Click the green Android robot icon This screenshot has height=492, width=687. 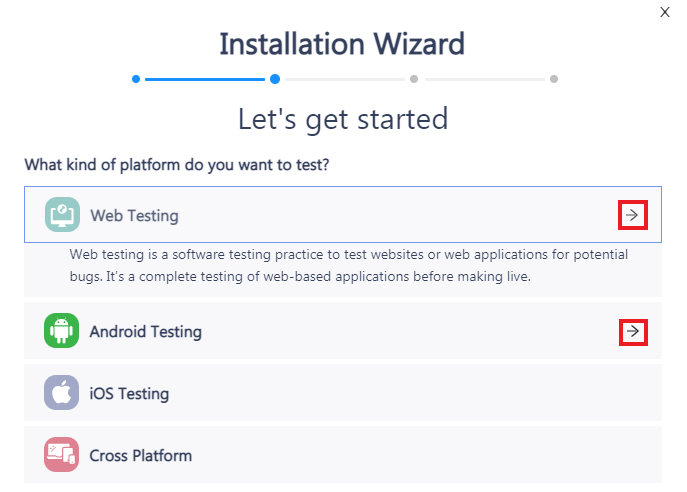(62, 331)
